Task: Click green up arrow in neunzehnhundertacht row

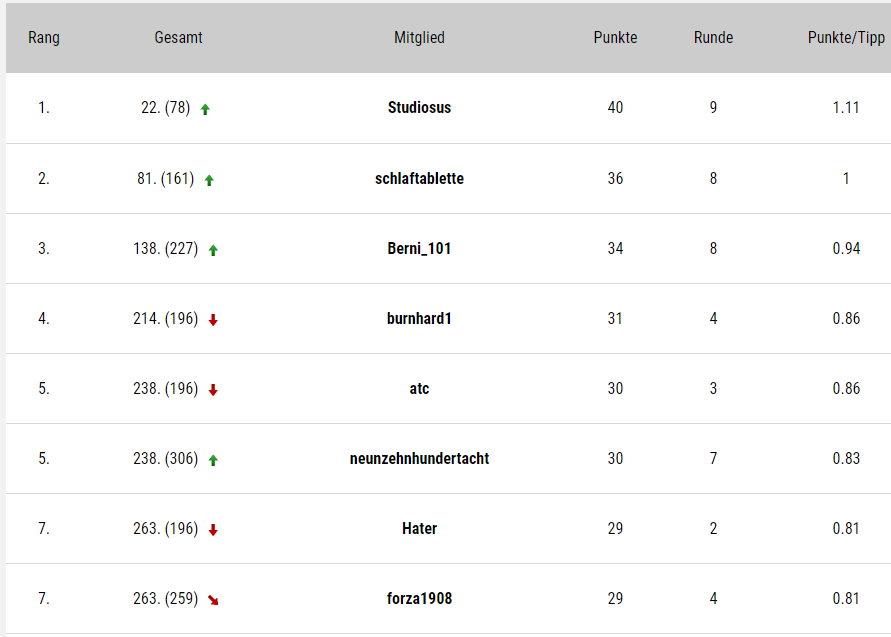Action: (x=213, y=460)
